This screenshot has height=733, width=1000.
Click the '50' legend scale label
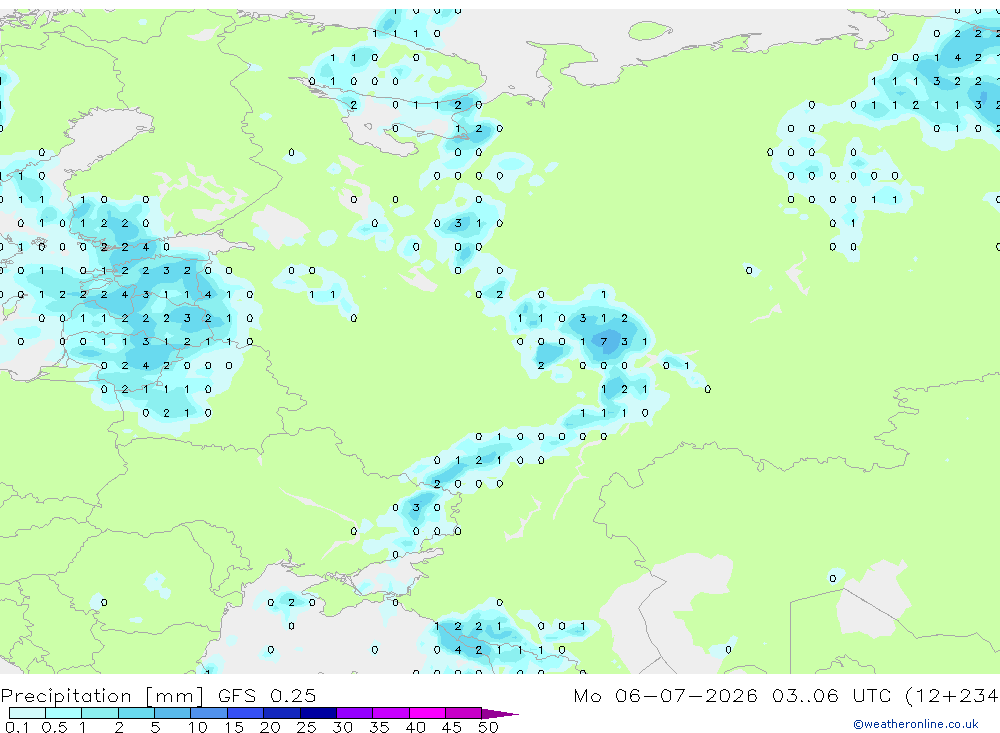488,727
